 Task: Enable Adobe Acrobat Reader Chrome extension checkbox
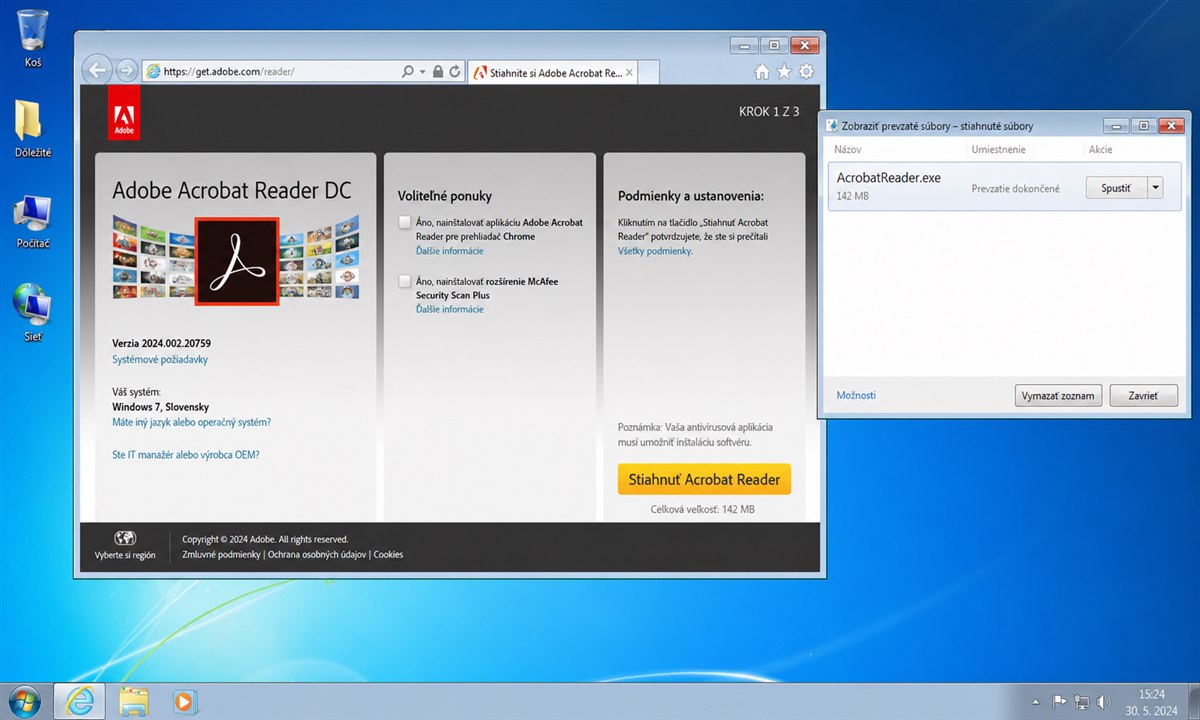[404, 222]
